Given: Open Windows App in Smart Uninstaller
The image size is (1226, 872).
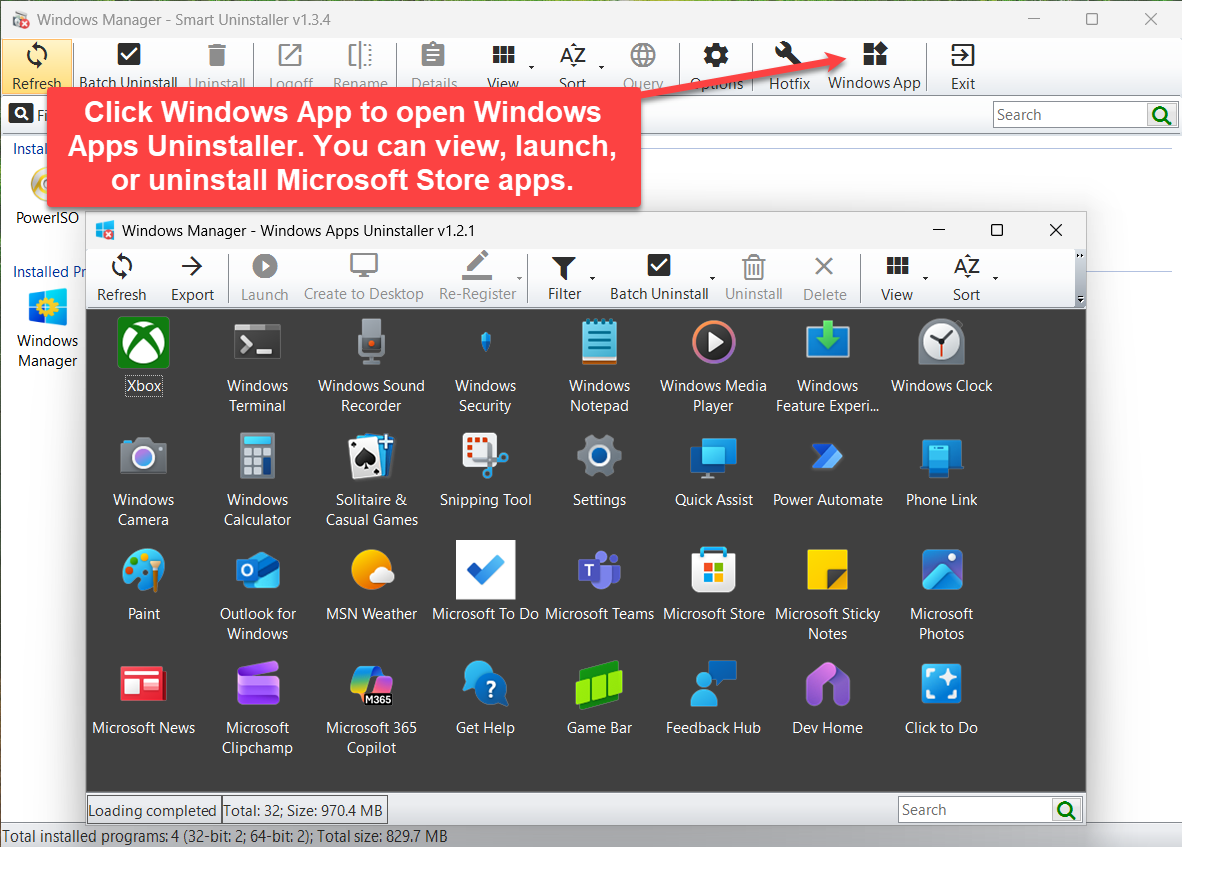Looking at the screenshot, I should (874, 66).
